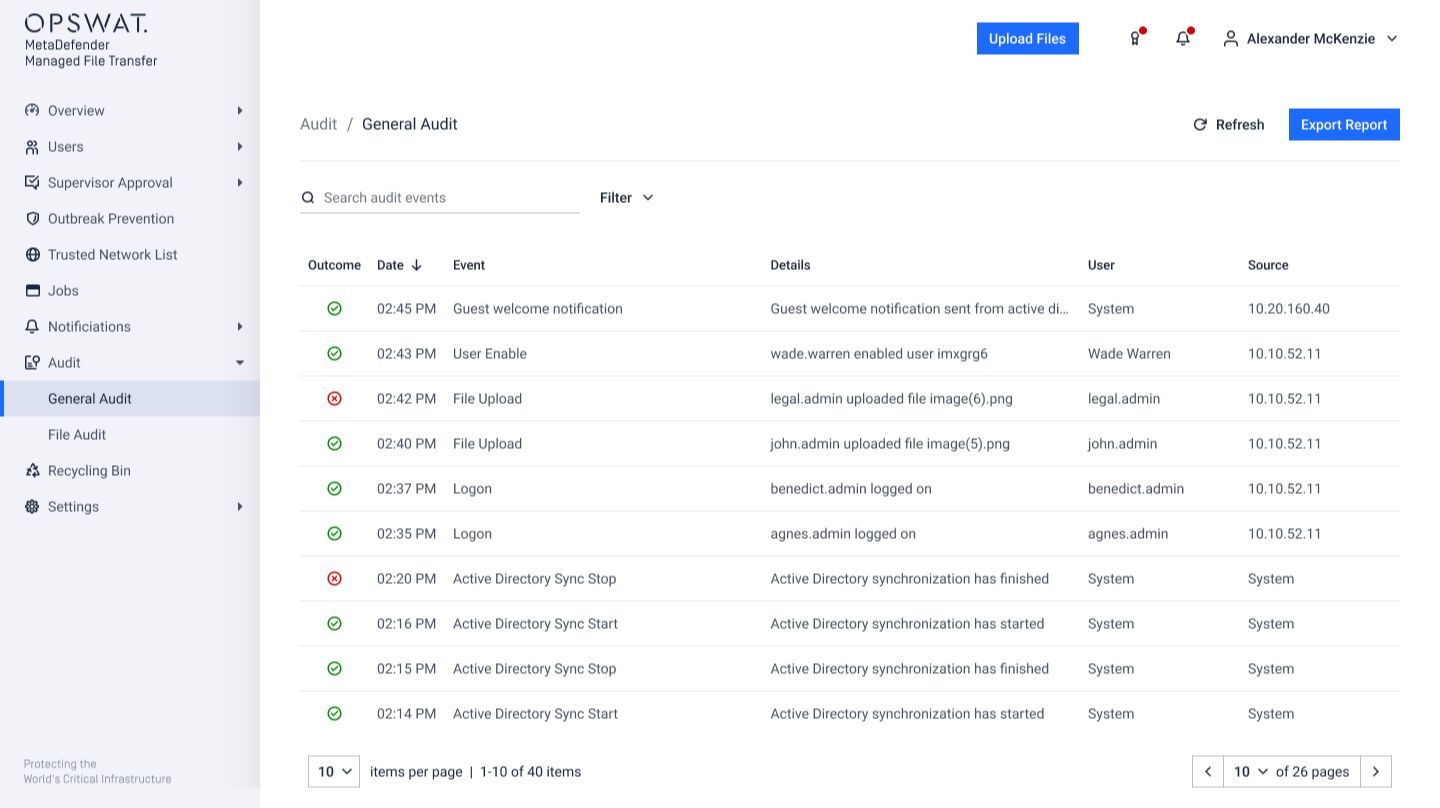
Task: Expand the items per page dropdown
Action: pos(333,771)
